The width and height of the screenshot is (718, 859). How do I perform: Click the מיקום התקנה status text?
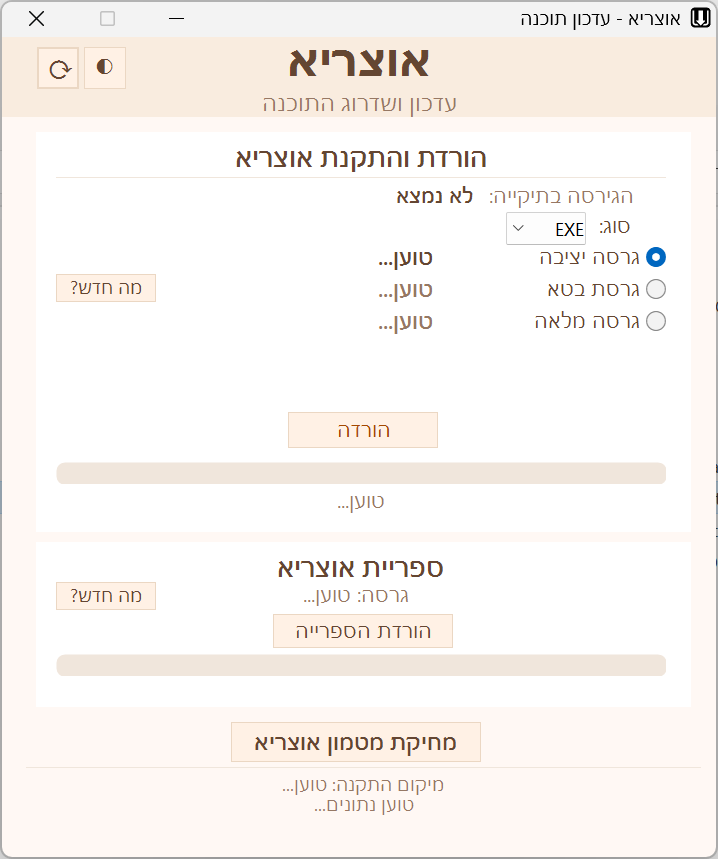pos(363,785)
